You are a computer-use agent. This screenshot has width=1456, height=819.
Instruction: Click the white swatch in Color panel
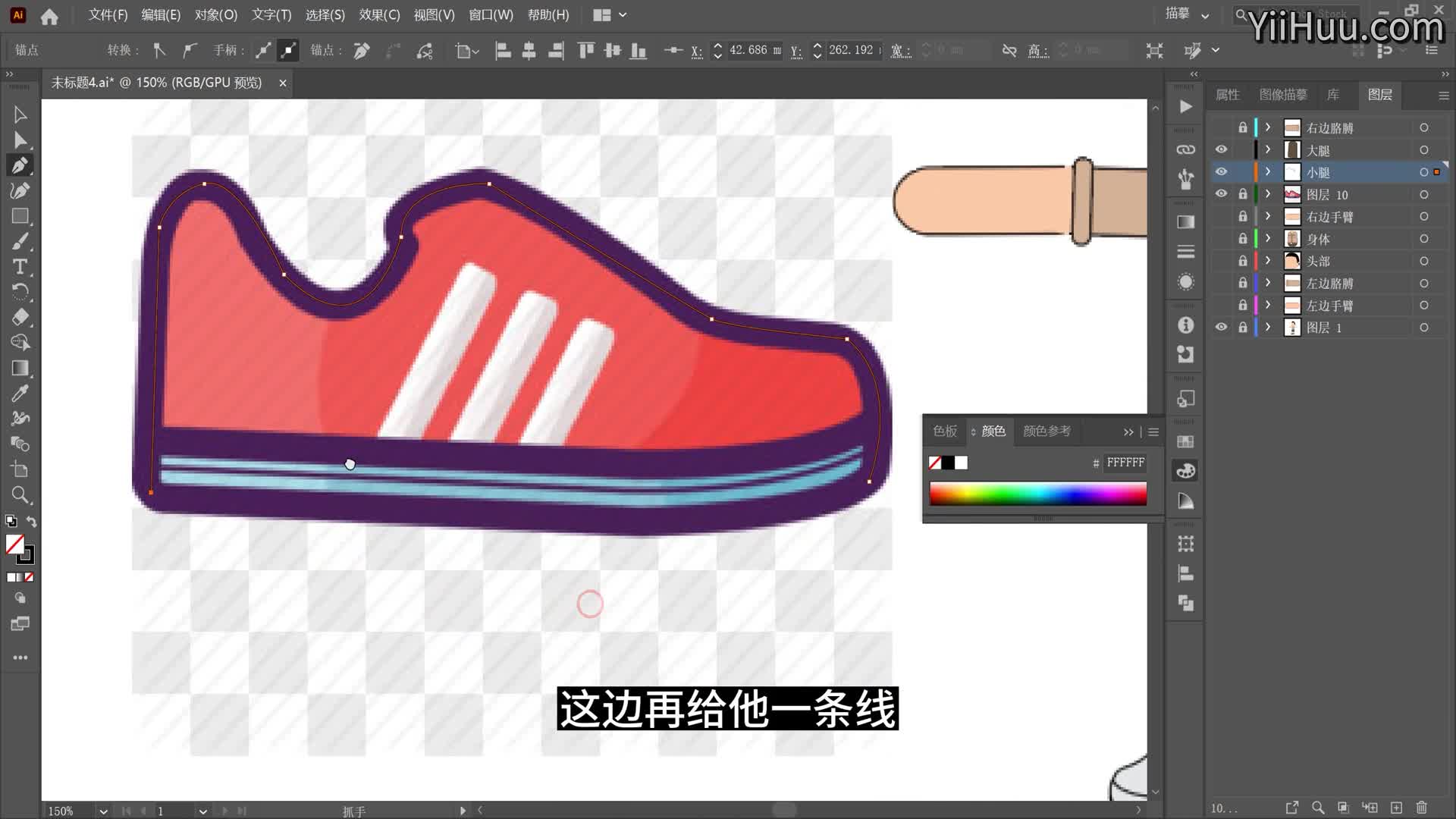click(x=962, y=463)
